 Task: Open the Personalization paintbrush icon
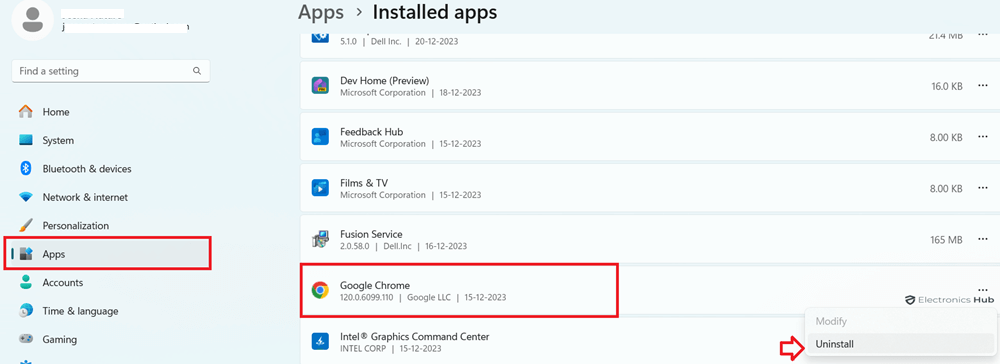(x=26, y=225)
